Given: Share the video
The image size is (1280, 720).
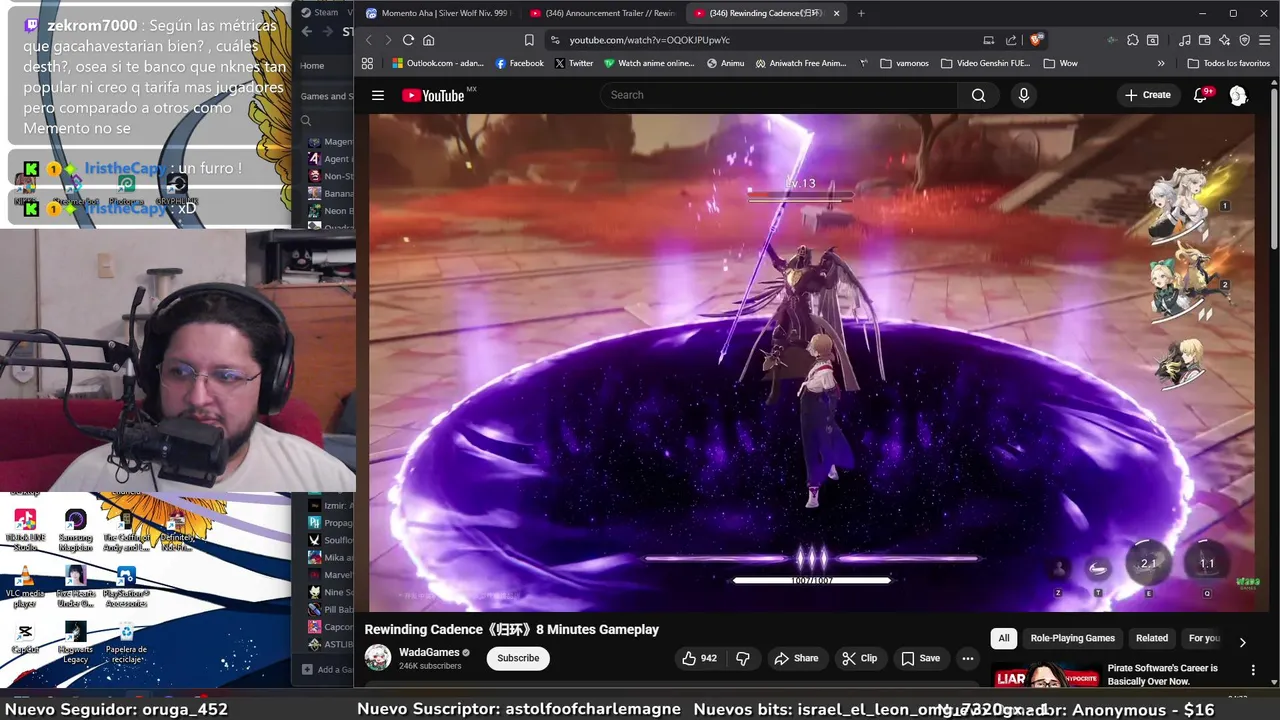Looking at the screenshot, I should (x=796, y=658).
